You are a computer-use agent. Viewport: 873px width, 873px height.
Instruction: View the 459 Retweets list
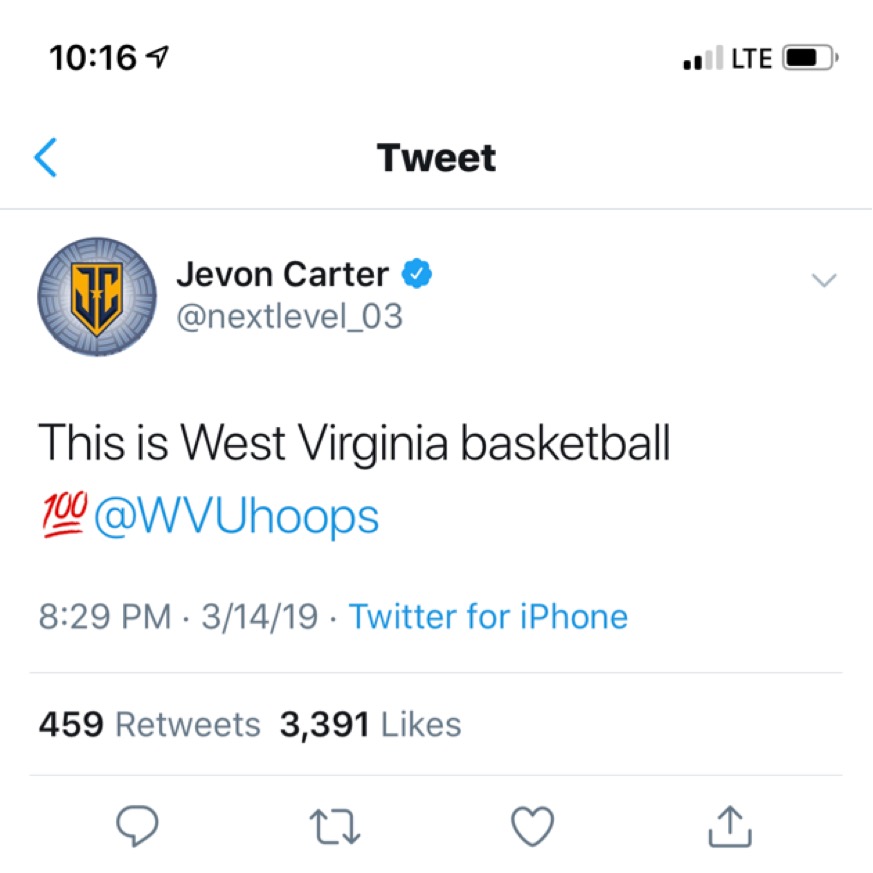(x=149, y=724)
